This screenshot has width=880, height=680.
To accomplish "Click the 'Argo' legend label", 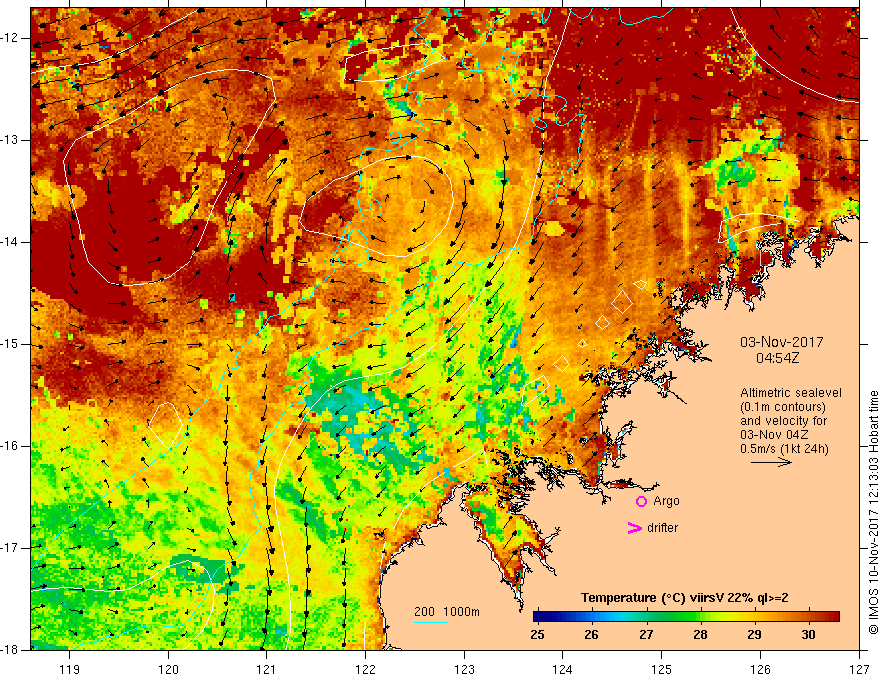I will tap(666, 501).
